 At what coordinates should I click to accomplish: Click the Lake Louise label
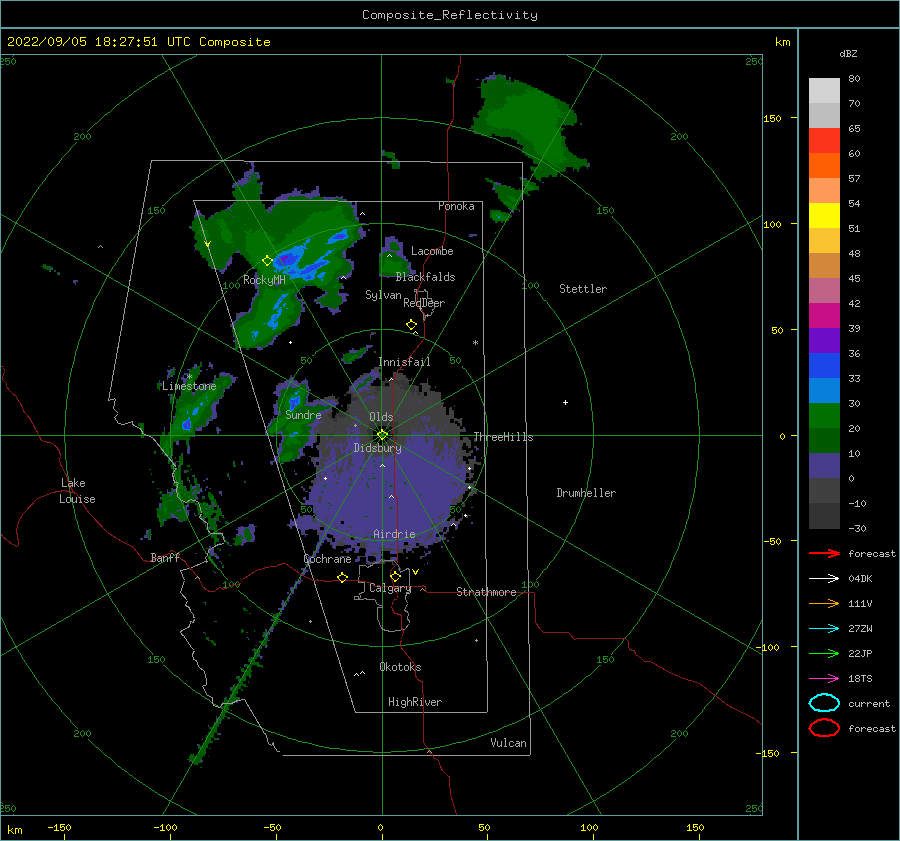click(x=77, y=491)
